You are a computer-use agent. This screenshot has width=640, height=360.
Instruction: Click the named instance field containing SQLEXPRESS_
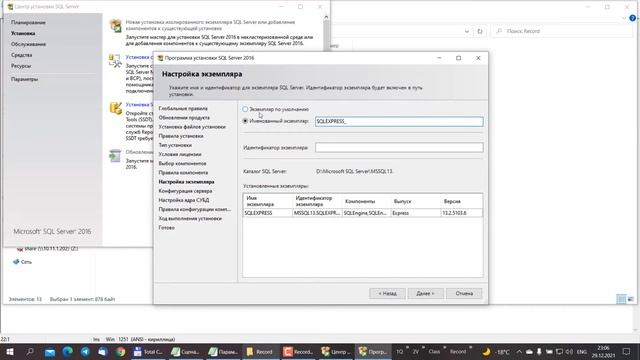coord(399,121)
